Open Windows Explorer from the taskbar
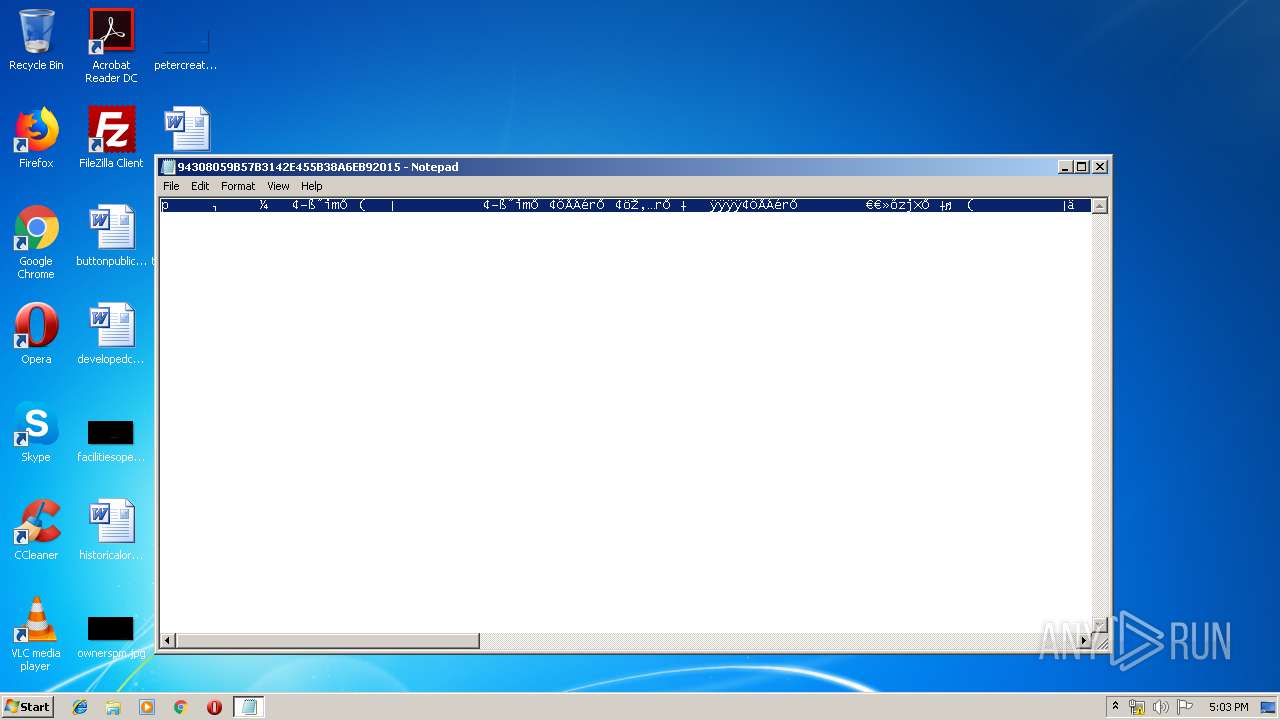The height and width of the screenshot is (720, 1280). coord(113,707)
